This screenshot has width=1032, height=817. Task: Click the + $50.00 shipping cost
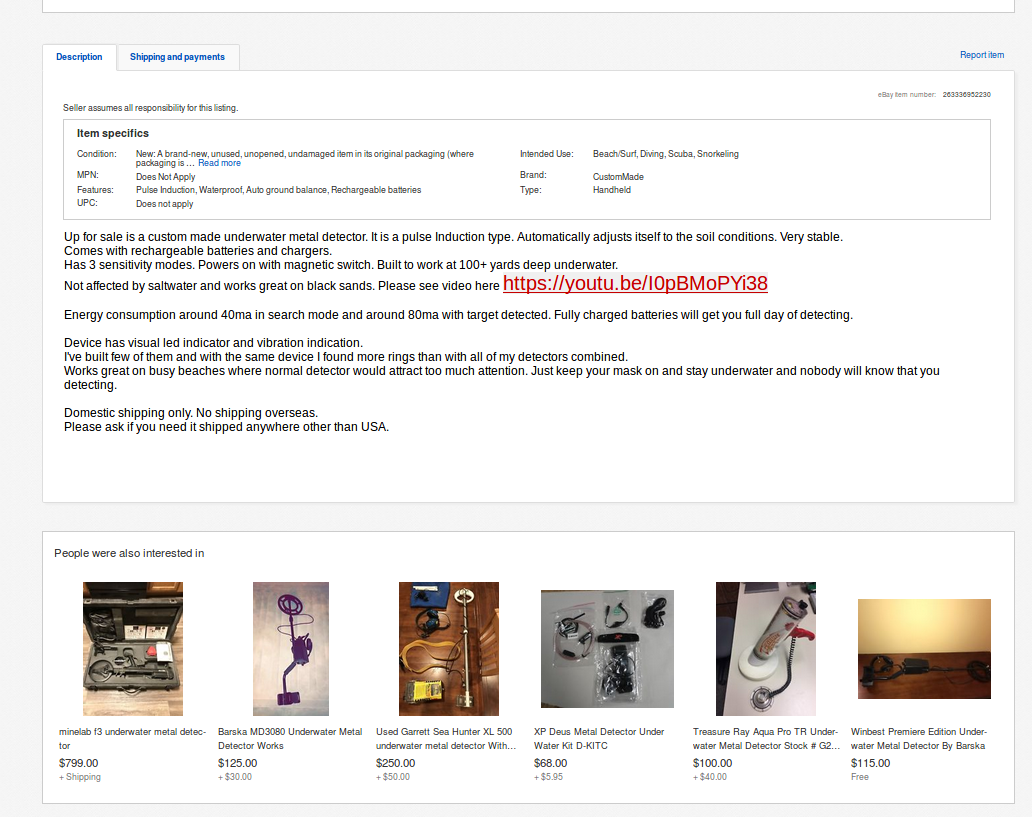click(x=393, y=777)
